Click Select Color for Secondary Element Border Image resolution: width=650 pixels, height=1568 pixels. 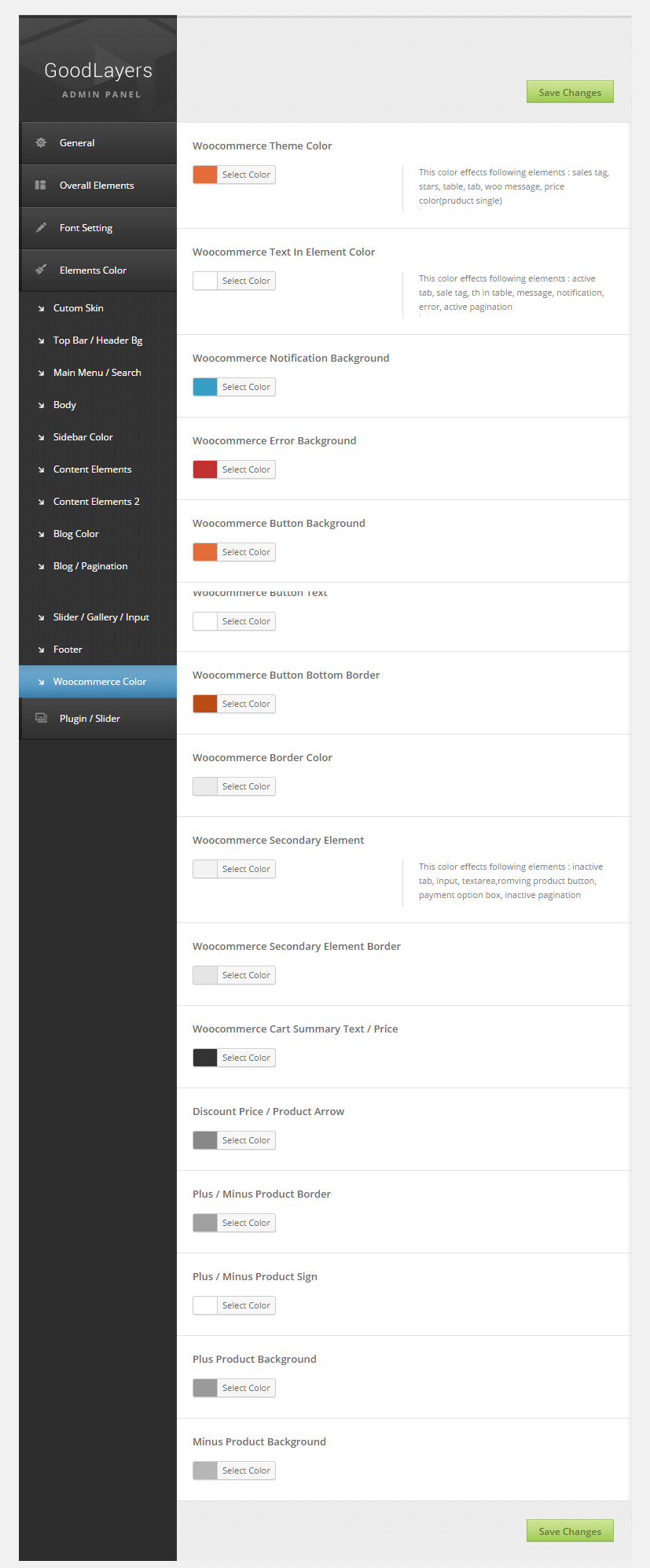246,975
